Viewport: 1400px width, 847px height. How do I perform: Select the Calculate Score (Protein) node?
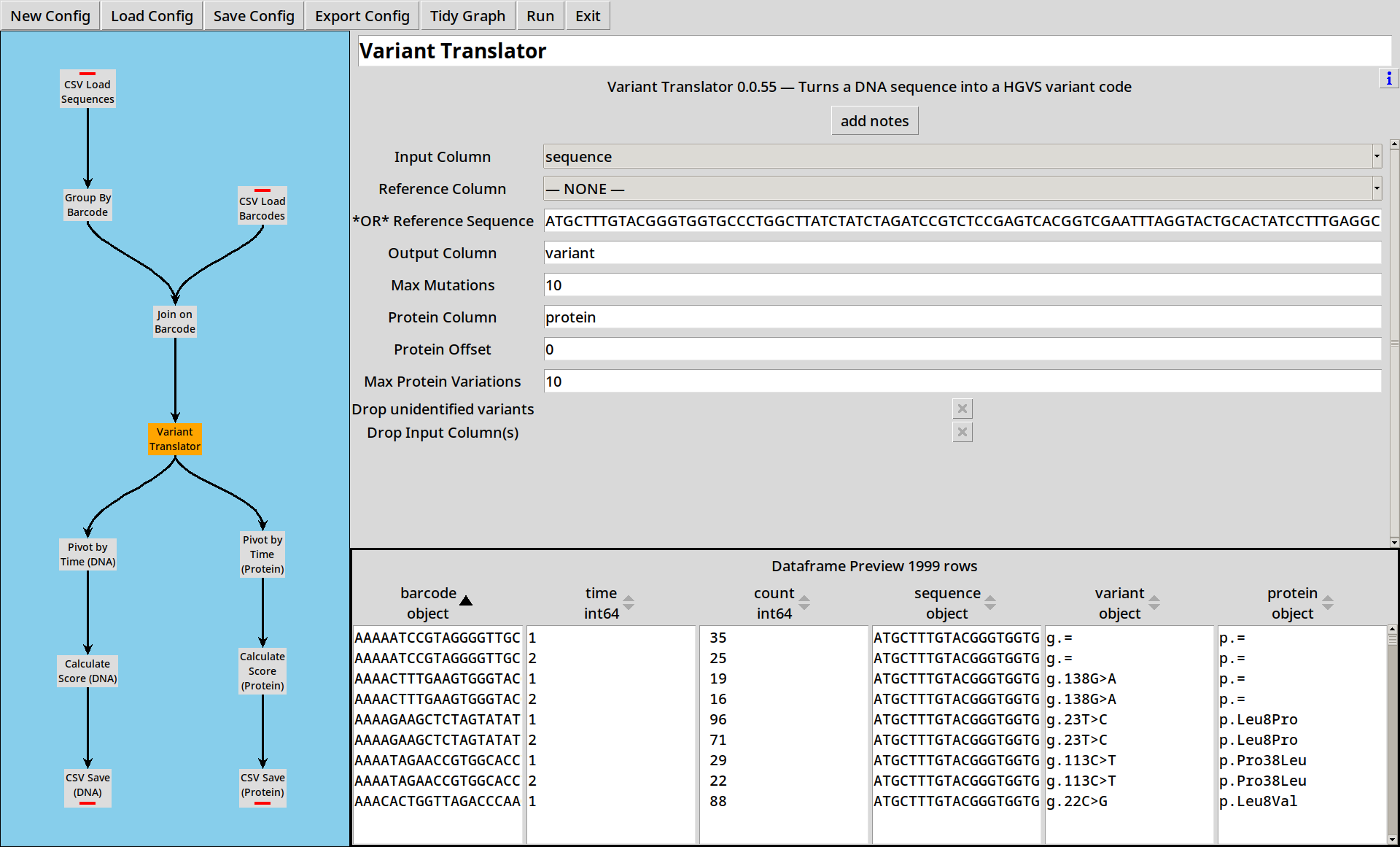[262, 671]
